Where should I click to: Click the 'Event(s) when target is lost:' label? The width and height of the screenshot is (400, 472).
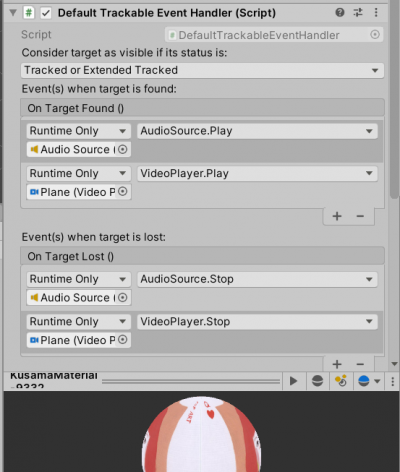(x=94, y=237)
